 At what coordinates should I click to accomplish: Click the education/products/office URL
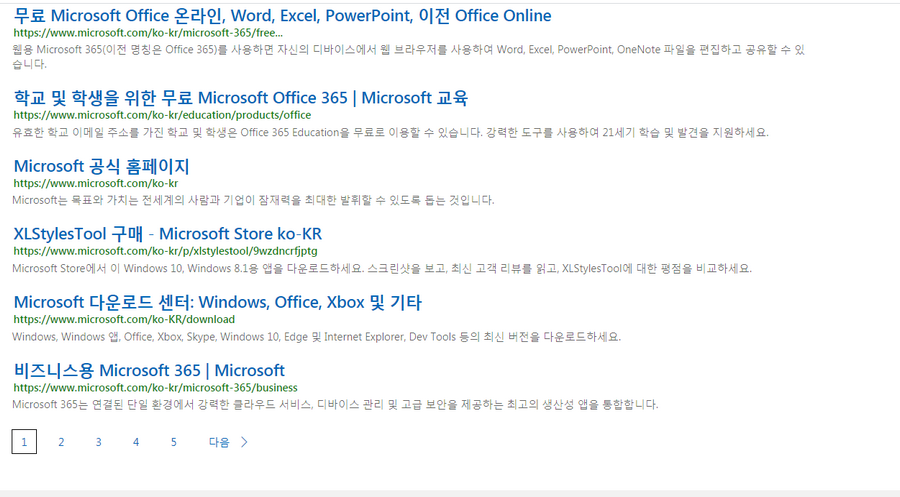(x=162, y=115)
